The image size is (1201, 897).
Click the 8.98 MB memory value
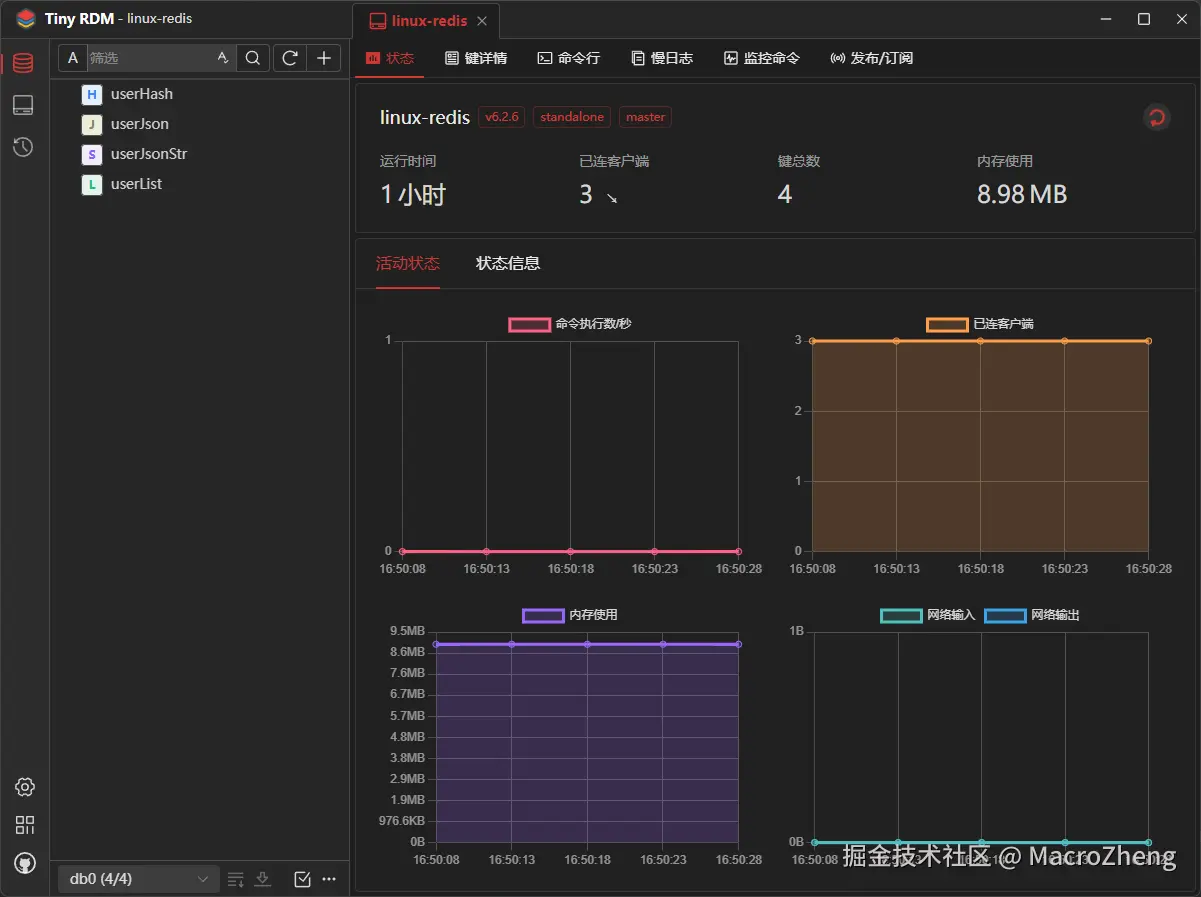point(1022,194)
